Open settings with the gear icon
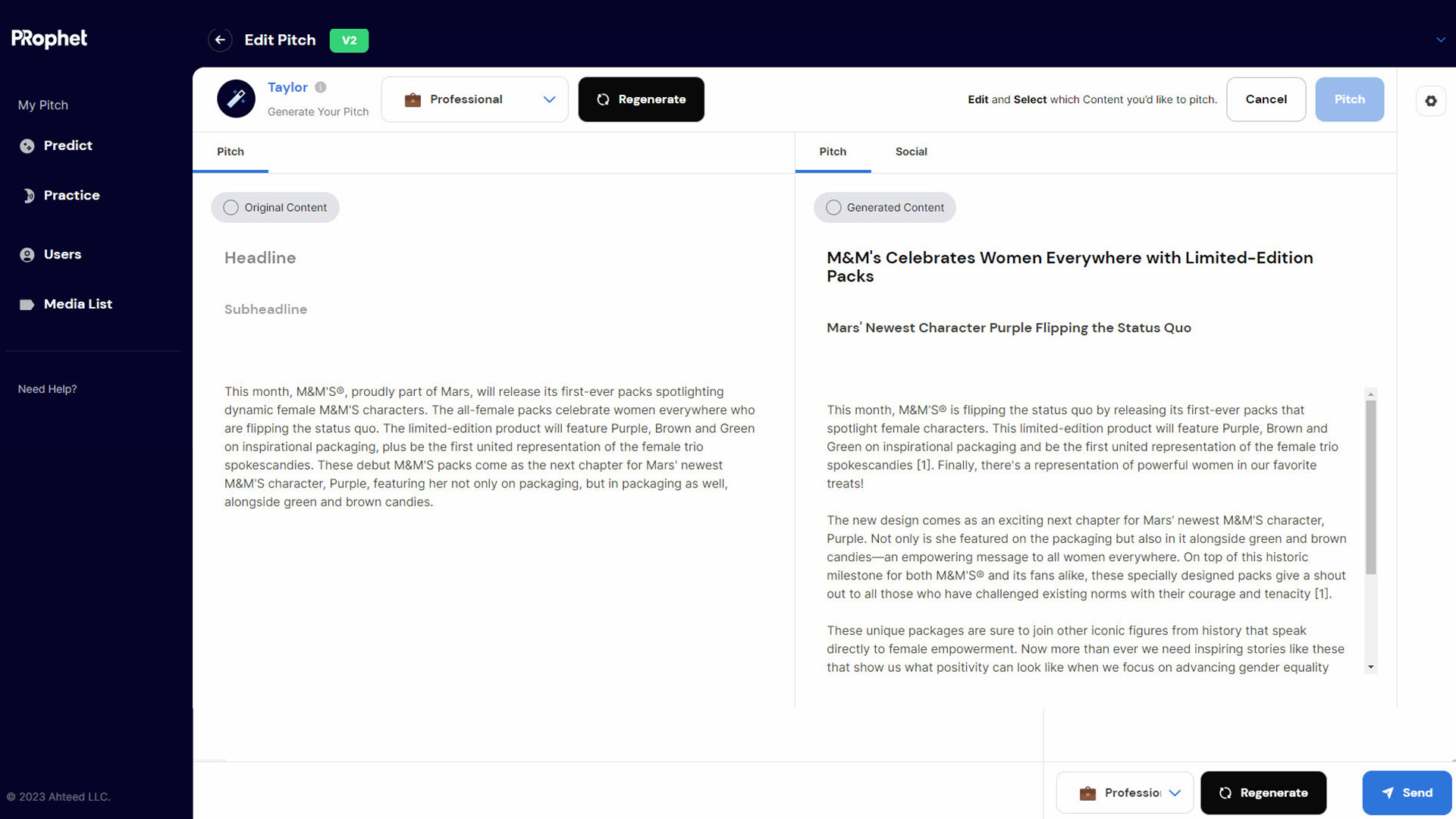Image resolution: width=1456 pixels, height=819 pixels. coord(1430,101)
